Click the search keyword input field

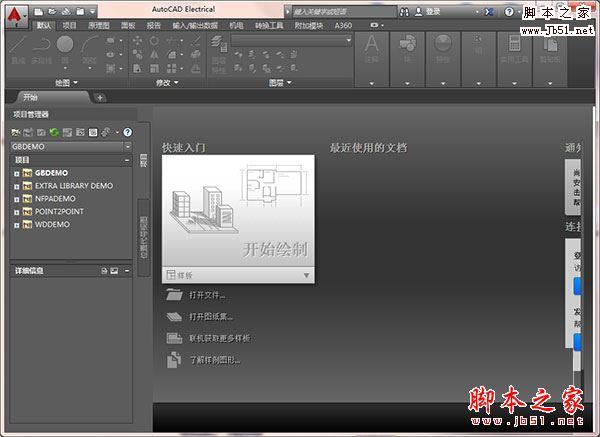tap(344, 12)
